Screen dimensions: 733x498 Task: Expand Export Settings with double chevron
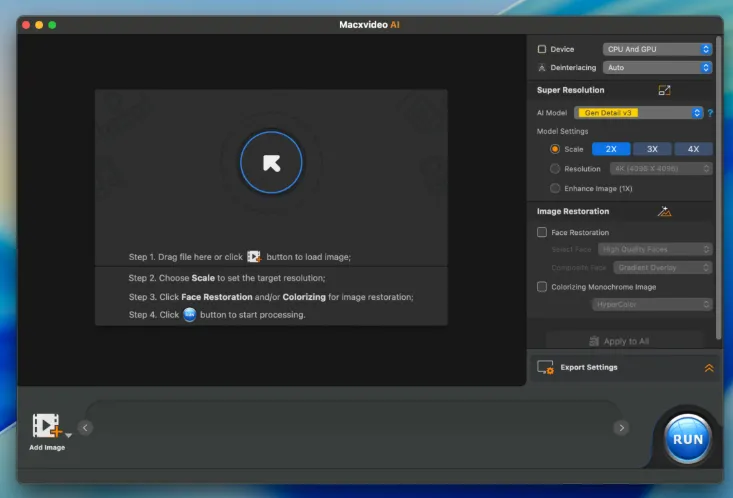[x=709, y=368]
